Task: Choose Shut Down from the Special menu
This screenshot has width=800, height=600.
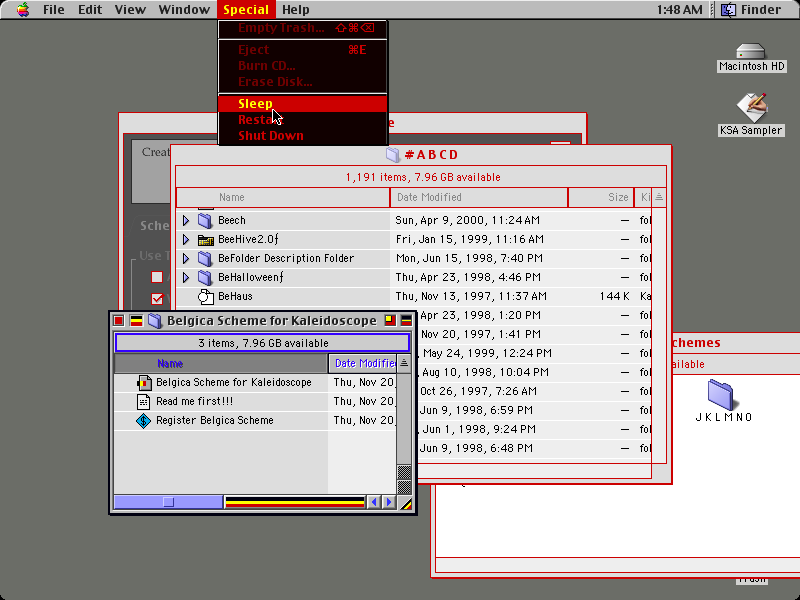Action: 303,136
